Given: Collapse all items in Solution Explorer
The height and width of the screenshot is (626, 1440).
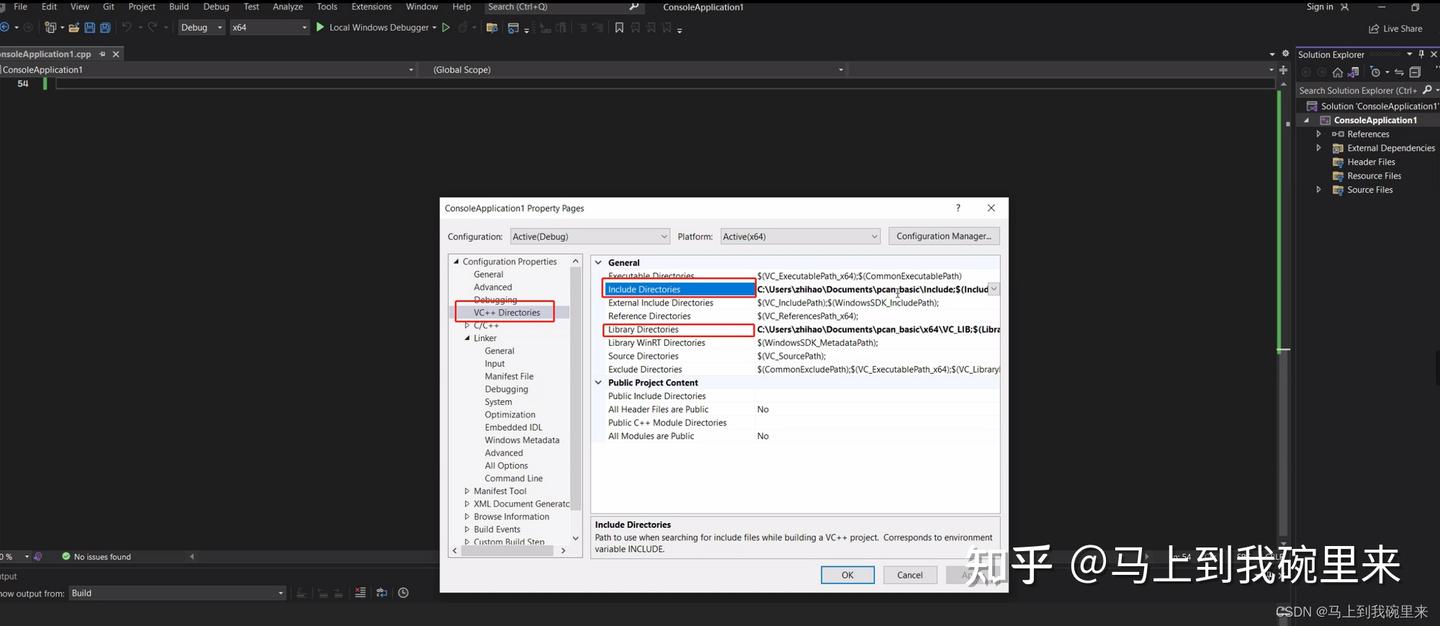Looking at the screenshot, I should tap(1415, 71).
